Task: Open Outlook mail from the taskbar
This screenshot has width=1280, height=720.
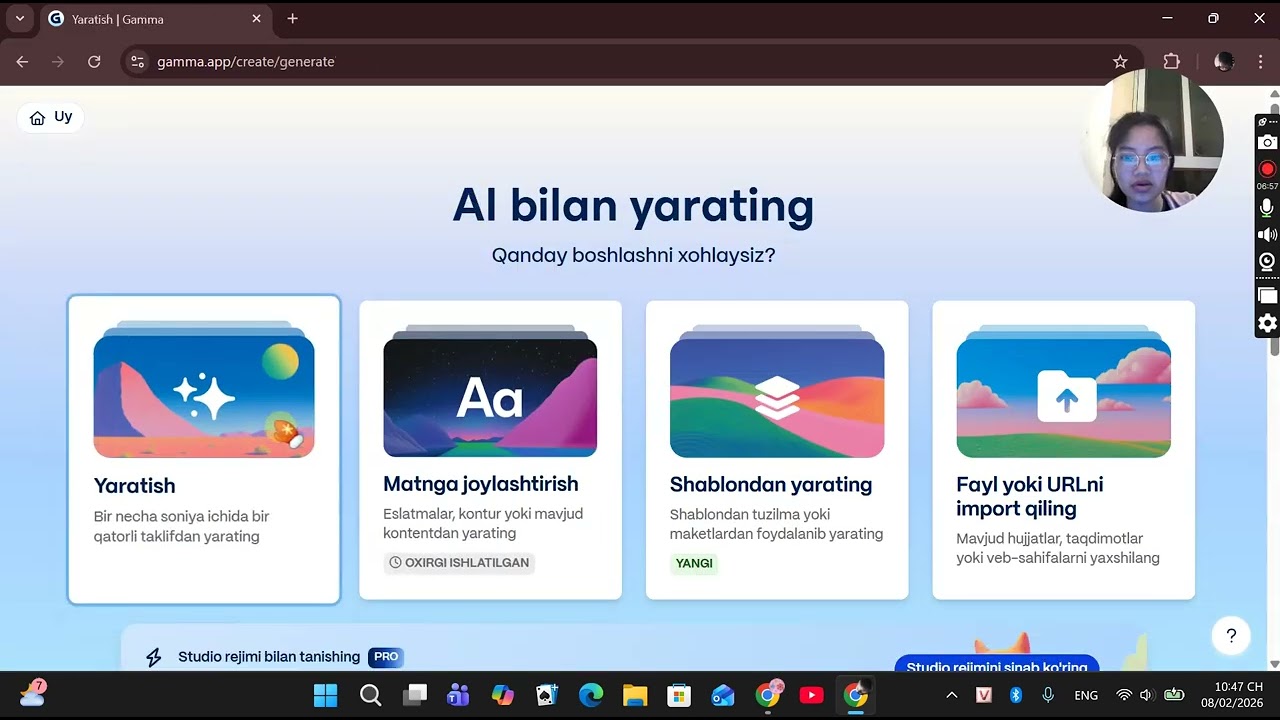Action: pos(723,695)
